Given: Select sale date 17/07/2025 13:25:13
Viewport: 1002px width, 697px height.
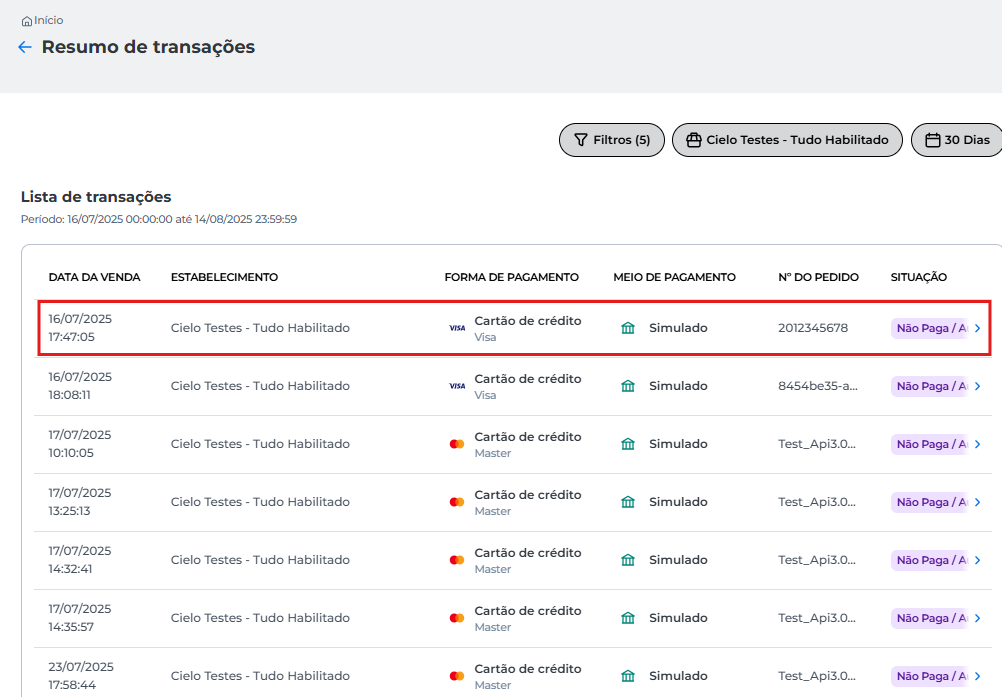Looking at the screenshot, I should pyautogui.click(x=80, y=502).
